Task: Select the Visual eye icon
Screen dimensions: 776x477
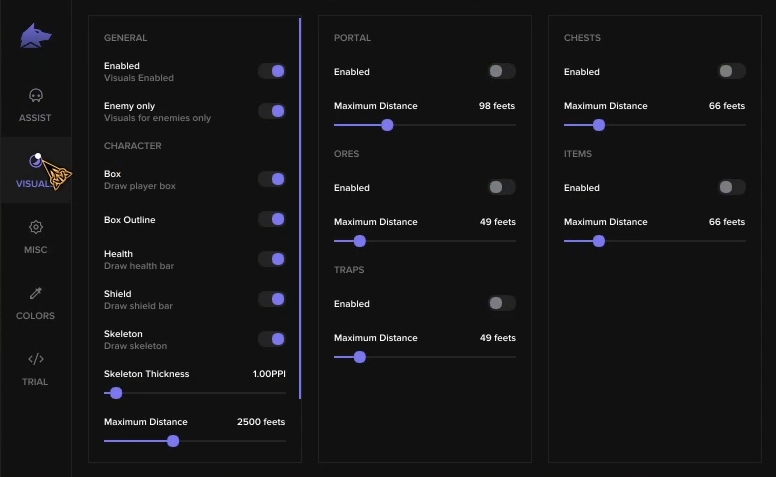Action: click(36, 161)
